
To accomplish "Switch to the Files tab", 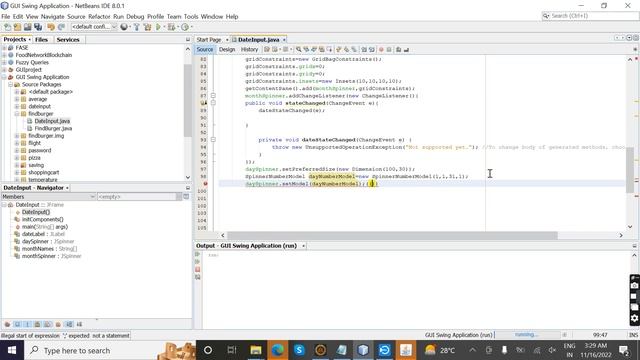I will 41,40.
